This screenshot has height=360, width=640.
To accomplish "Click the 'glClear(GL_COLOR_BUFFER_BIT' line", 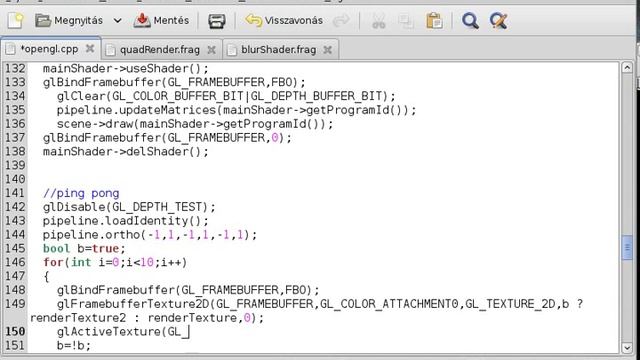I will (x=226, y=96).
